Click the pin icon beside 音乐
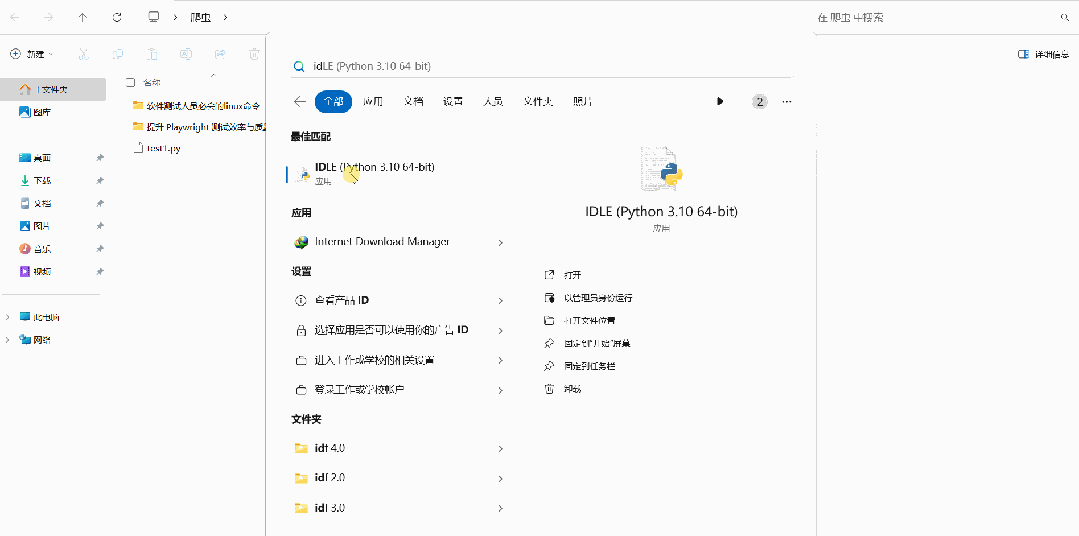 click(x=100, y=248)
